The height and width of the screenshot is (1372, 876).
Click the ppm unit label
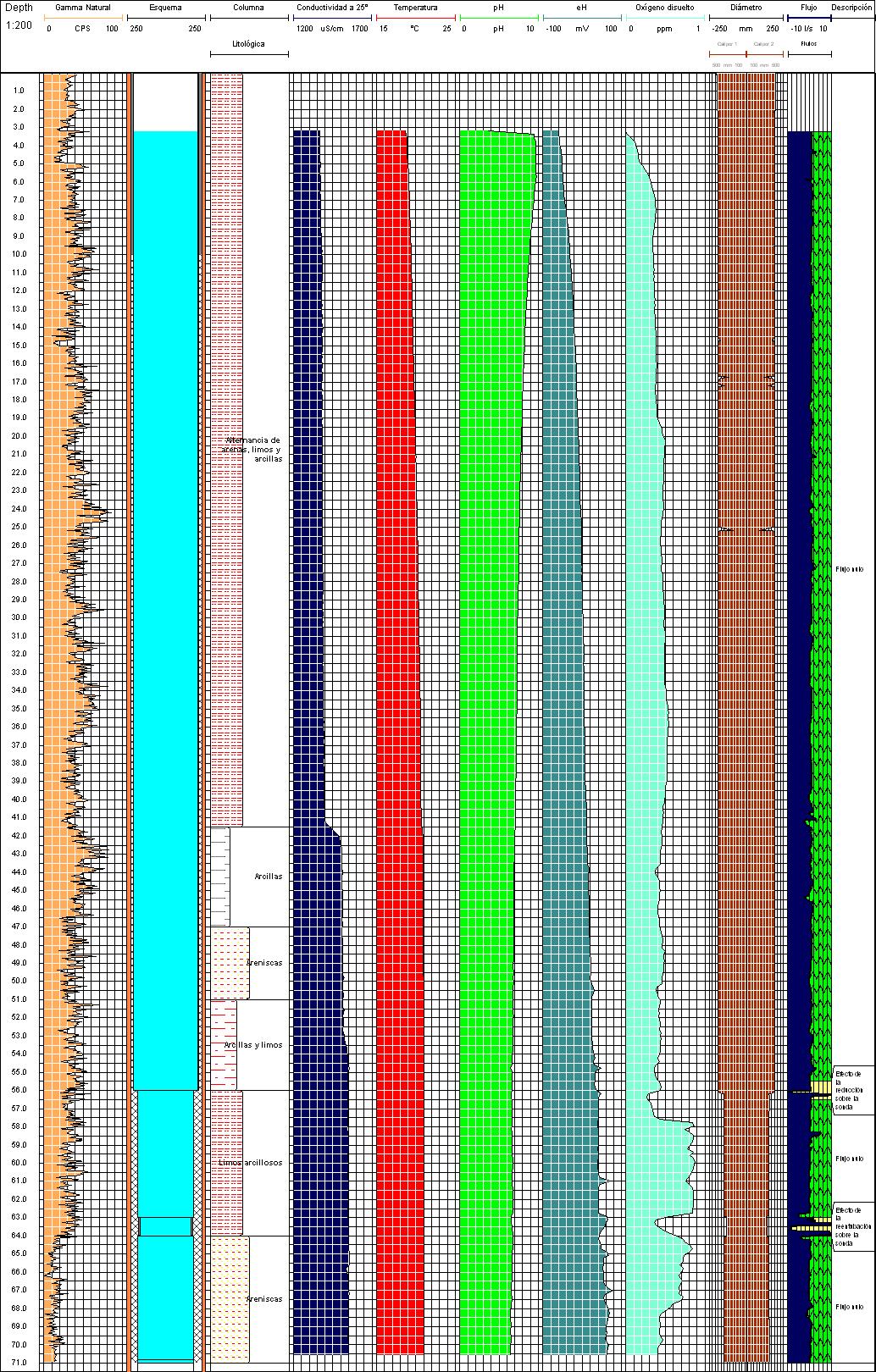click(x=664, y=29)
